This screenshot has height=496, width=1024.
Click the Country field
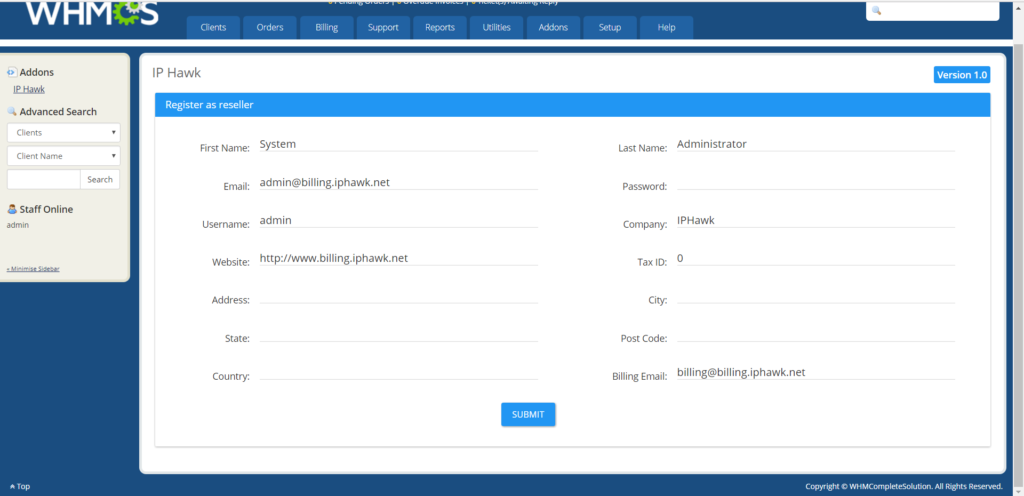click(398, 373)
